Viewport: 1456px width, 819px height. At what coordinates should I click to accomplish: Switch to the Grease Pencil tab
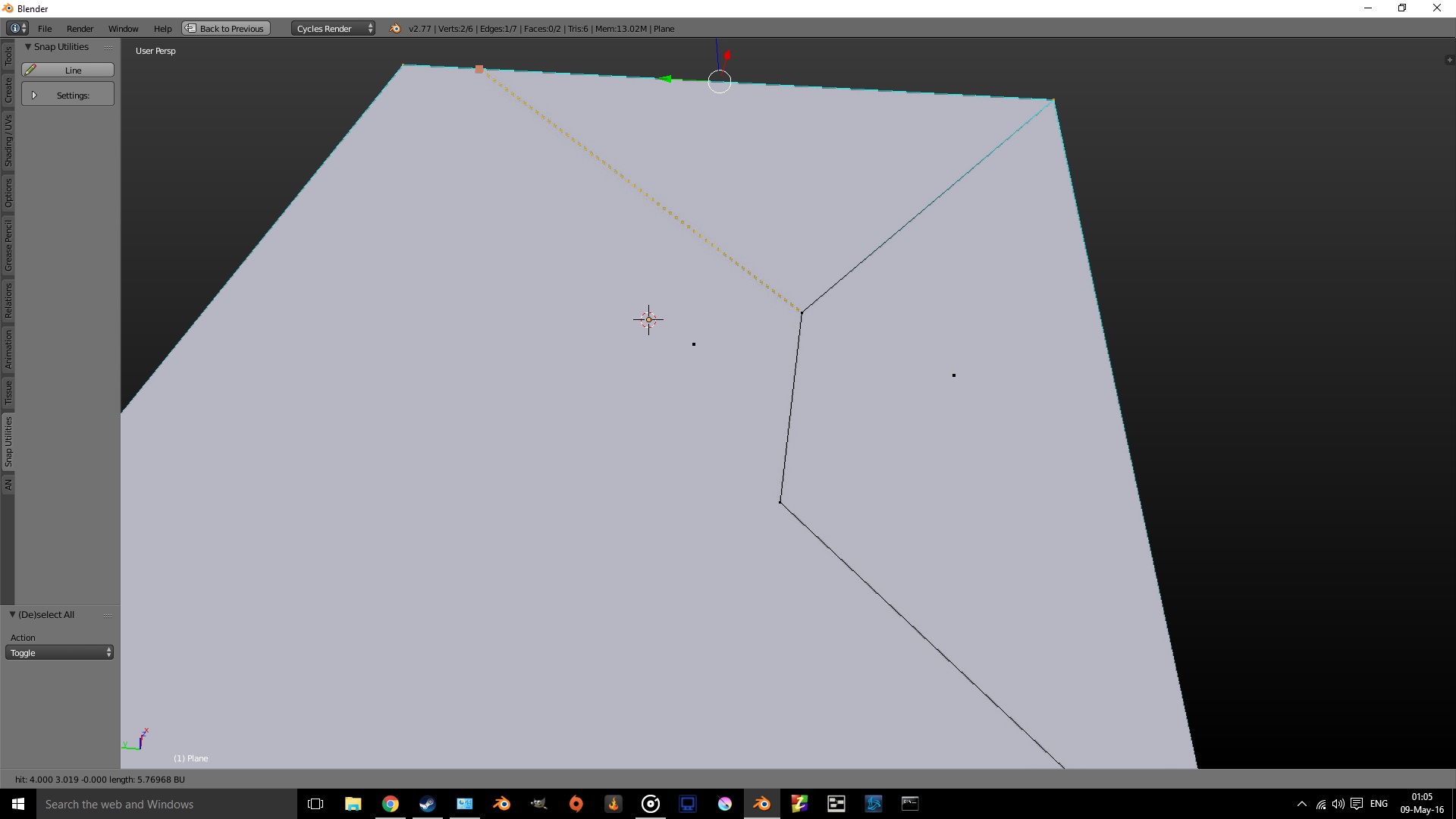[8, 245]
